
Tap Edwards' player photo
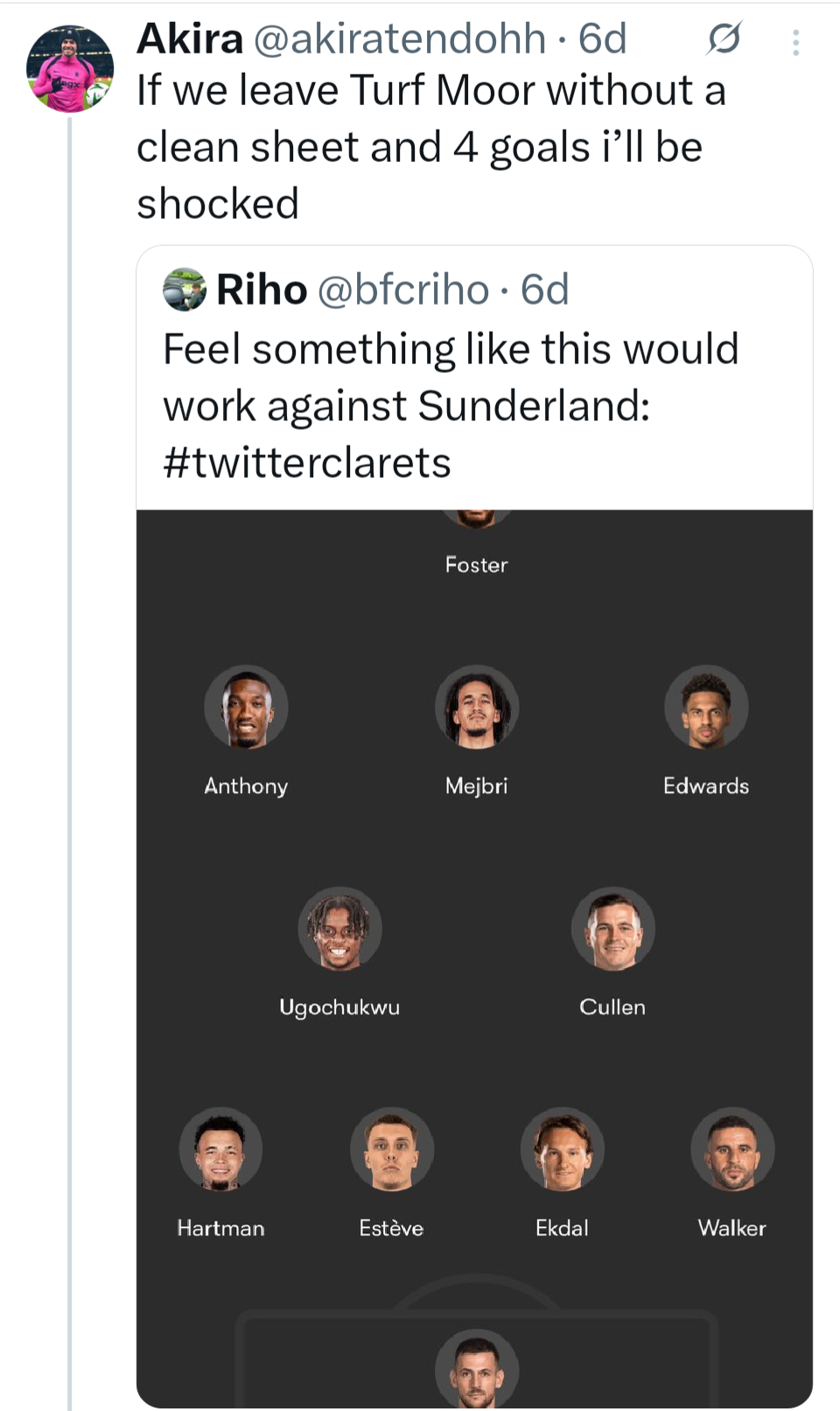click(x=706, y=707)
